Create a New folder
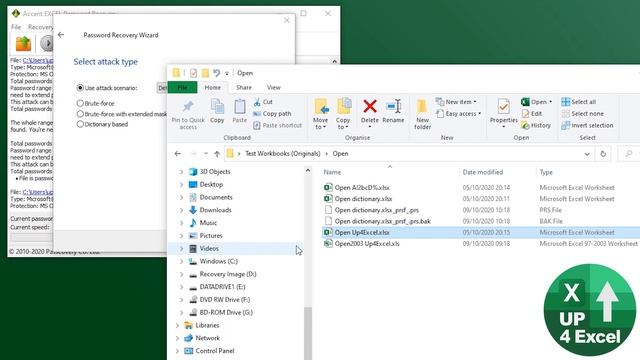640x360 pixels. (x=422, y=113)
